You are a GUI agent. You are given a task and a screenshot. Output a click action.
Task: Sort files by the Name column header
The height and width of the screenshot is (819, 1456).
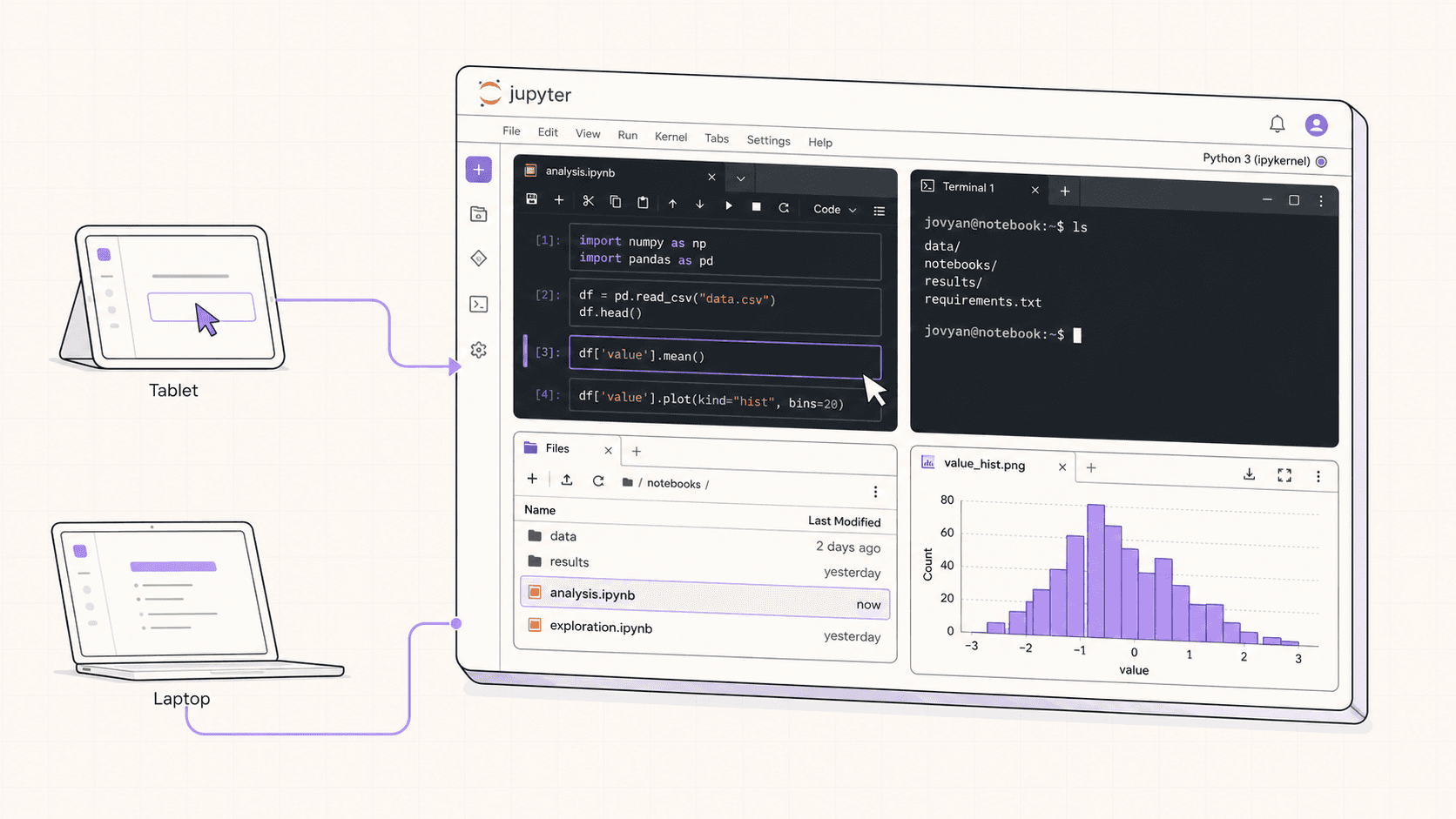[540, 510]
